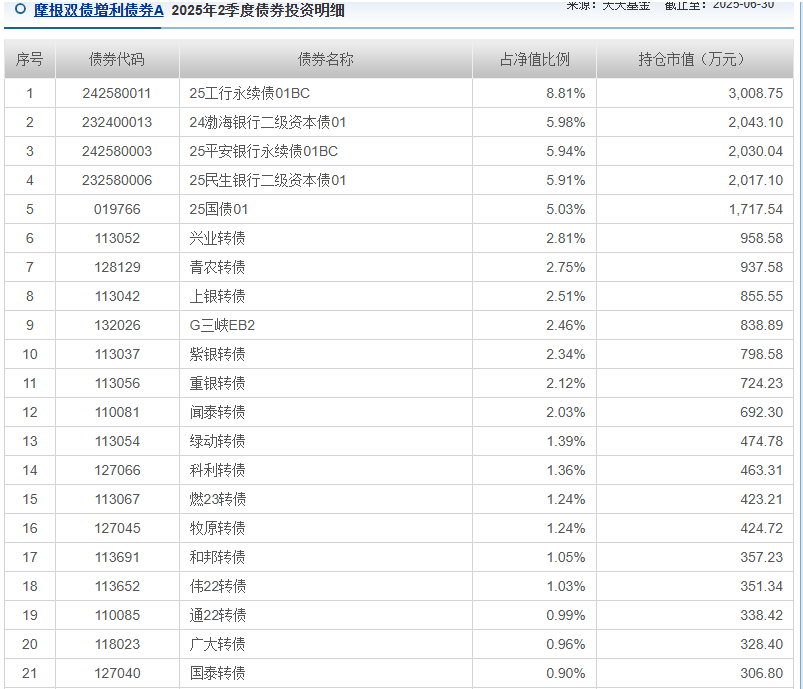Select bond code 127066
Viewport: 803px width, 689px height.
click(x=117, y=470)
